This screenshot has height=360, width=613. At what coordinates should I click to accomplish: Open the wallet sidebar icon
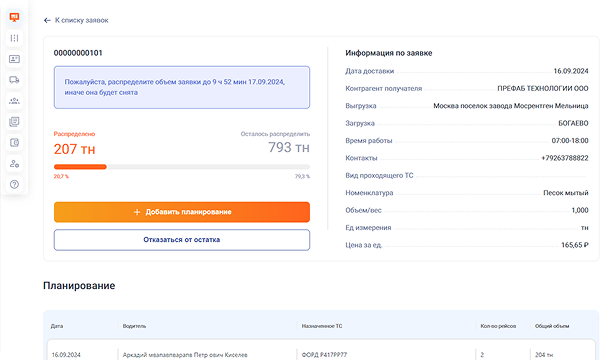(x=14, y=143)
